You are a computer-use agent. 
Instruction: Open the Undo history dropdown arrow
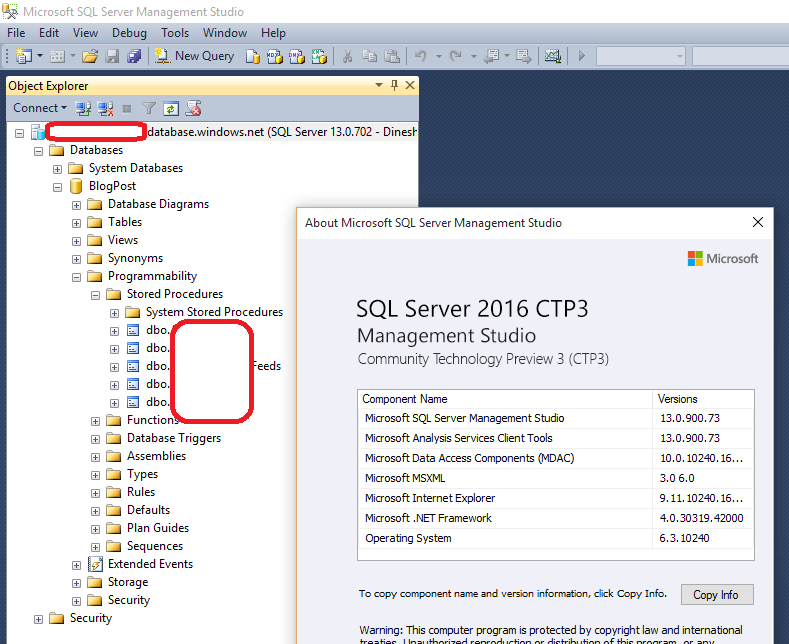438,56
